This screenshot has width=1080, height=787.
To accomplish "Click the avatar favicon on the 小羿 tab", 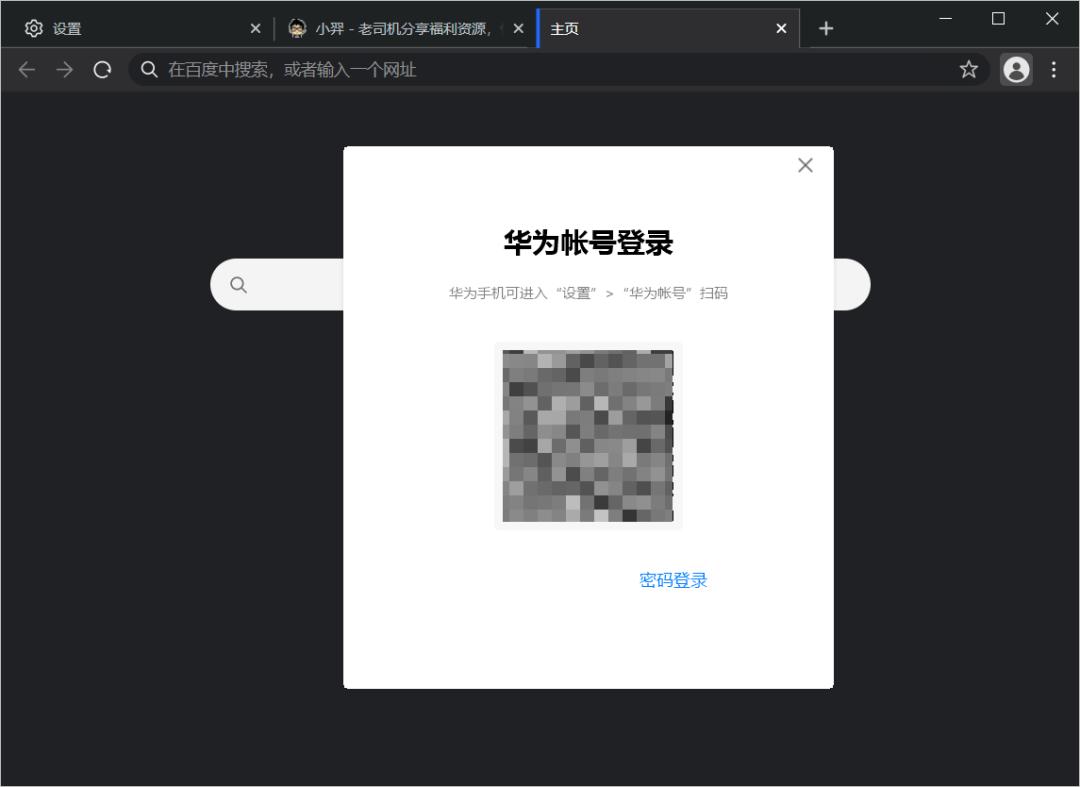I will coord(298,28).
